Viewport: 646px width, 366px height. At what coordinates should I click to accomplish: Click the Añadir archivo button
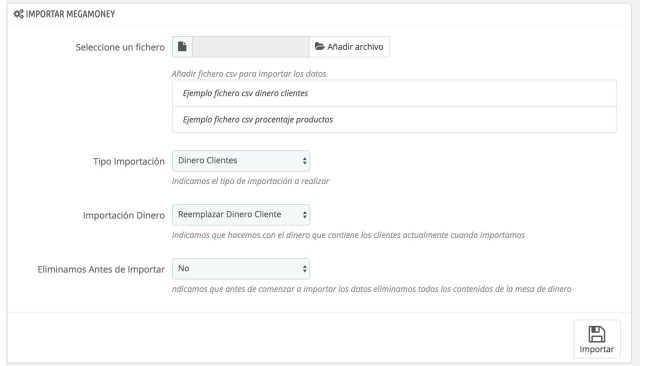tap(349, 47)
